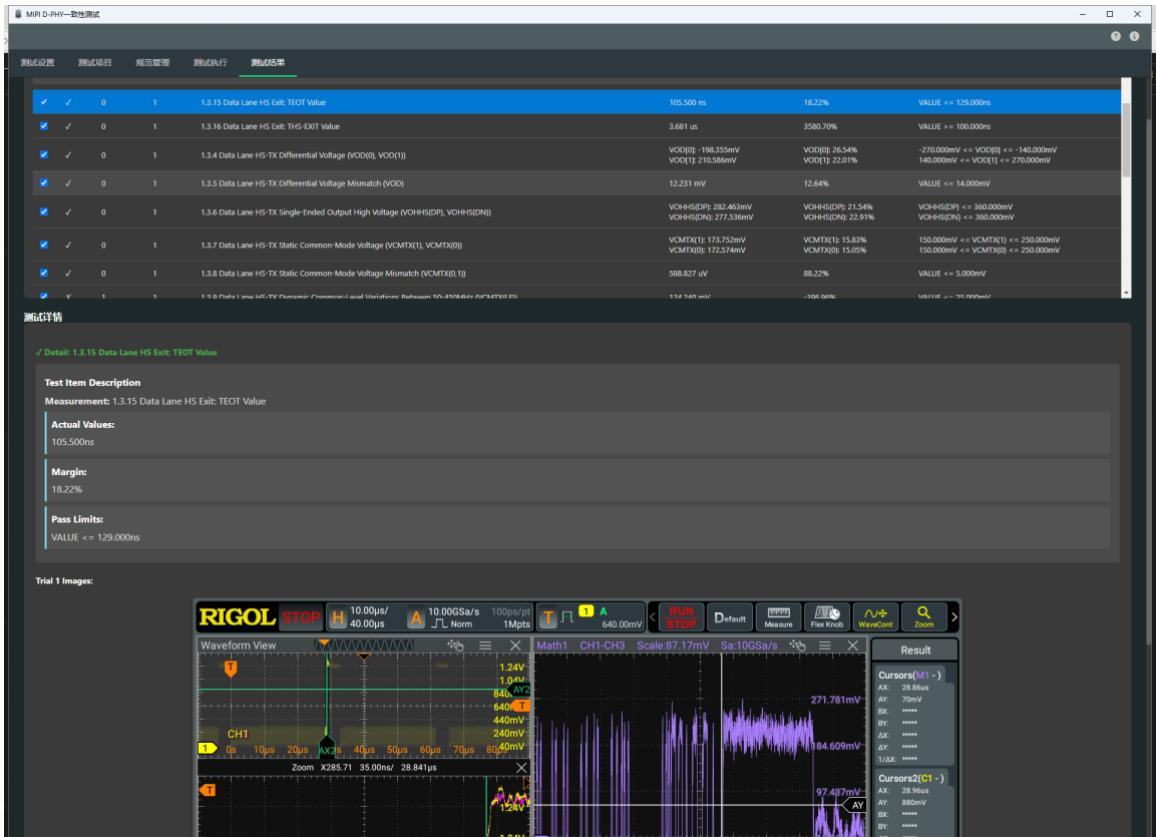Click the info icon in the header

point(1134,36)
